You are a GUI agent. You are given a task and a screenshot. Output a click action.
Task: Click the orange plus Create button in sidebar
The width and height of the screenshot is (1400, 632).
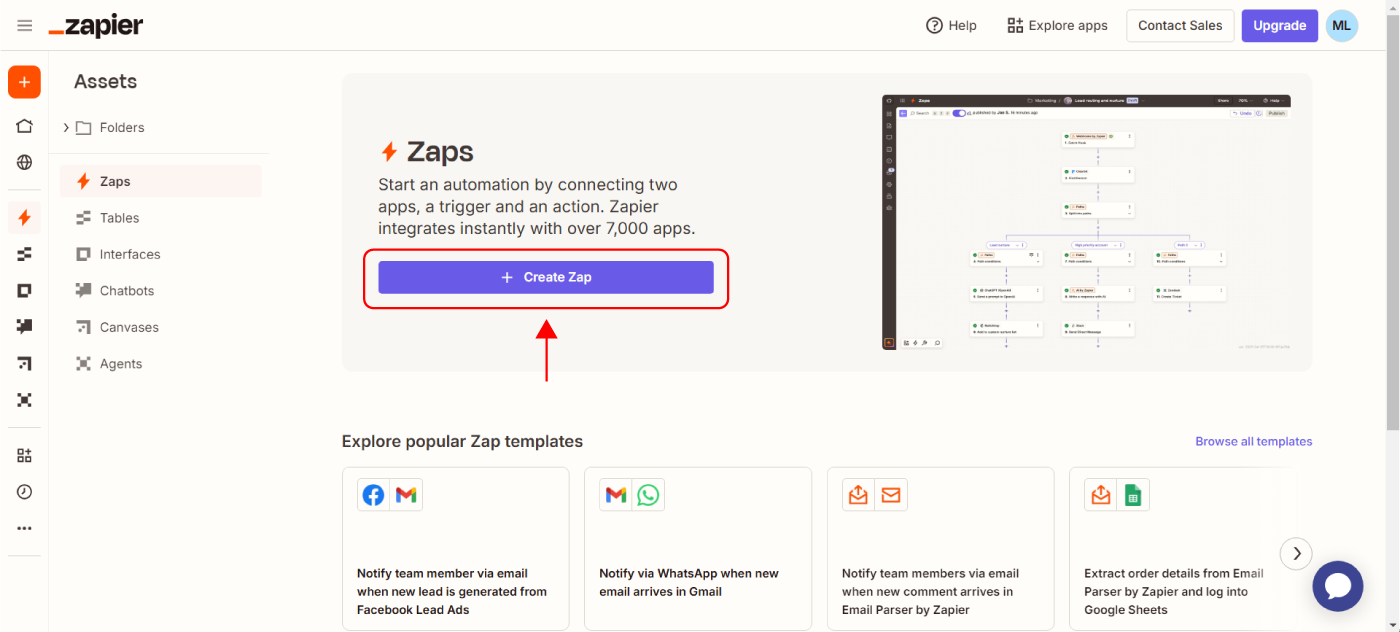24,82
